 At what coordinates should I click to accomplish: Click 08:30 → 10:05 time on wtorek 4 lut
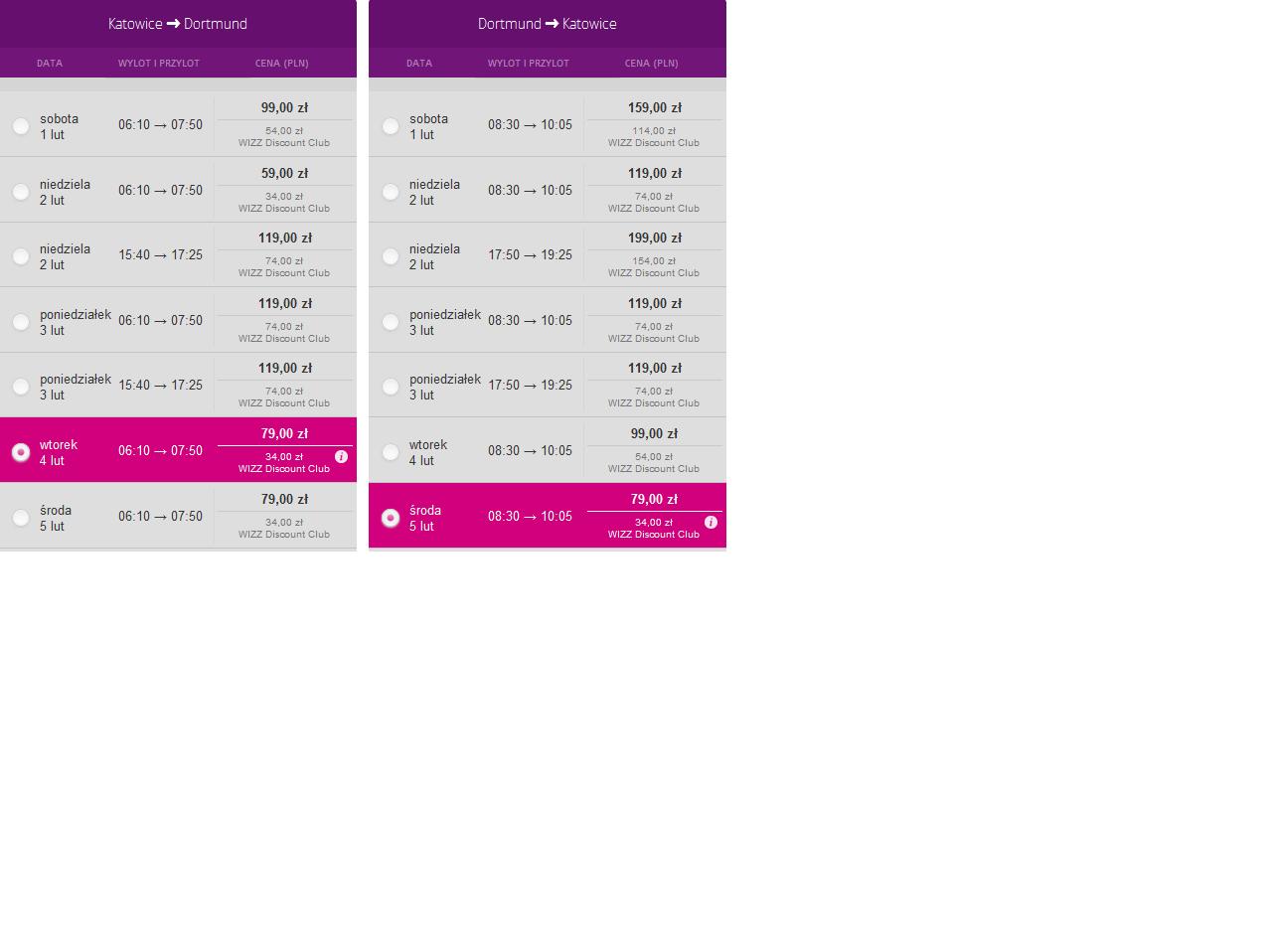pyautogui.click(x=530, y=451)
